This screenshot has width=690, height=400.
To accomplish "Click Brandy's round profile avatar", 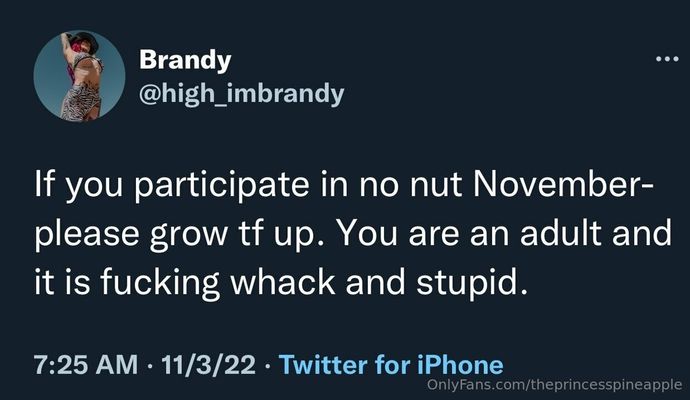I will (79, 75).
